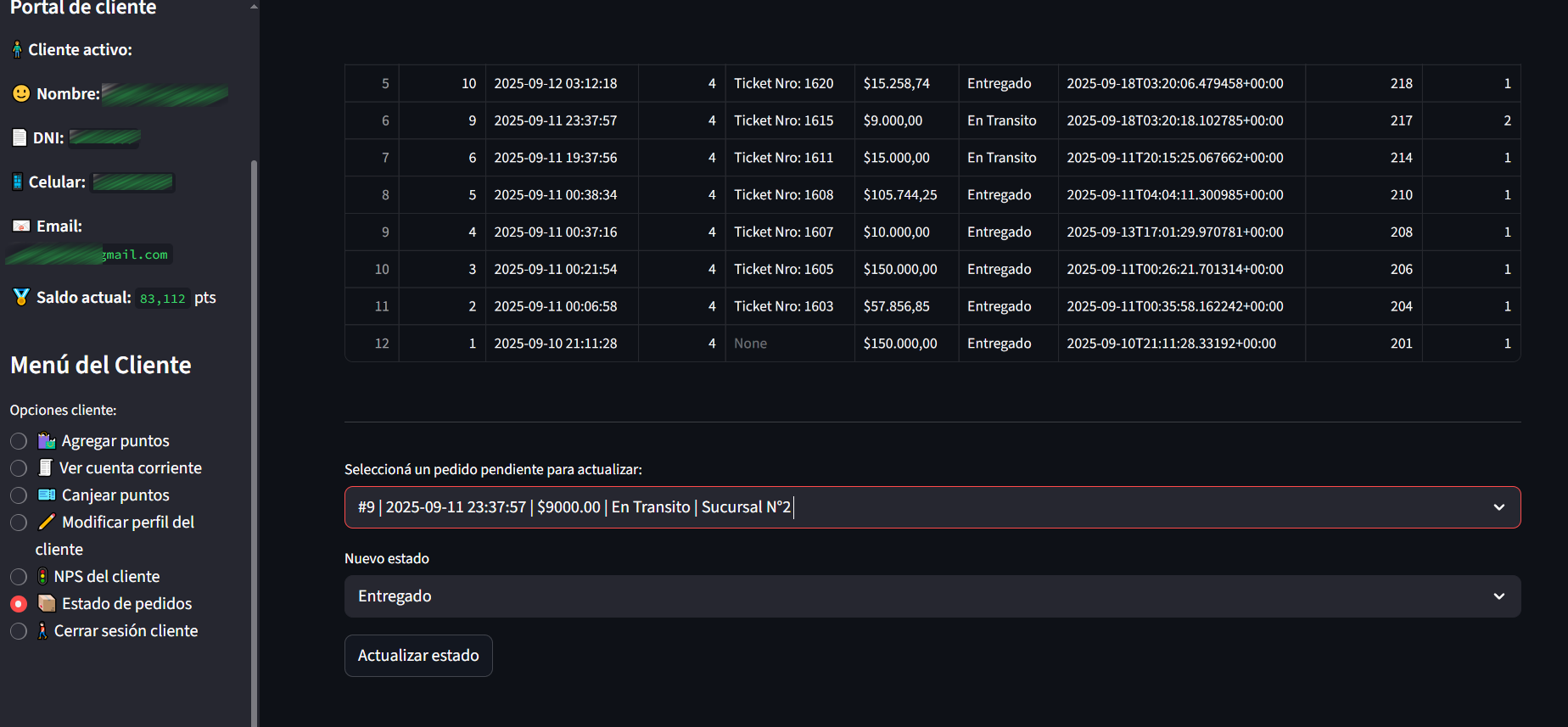Open Canjear puntos menu option
Viewport: 1568px width, 727px height.
tap(115, 495)
